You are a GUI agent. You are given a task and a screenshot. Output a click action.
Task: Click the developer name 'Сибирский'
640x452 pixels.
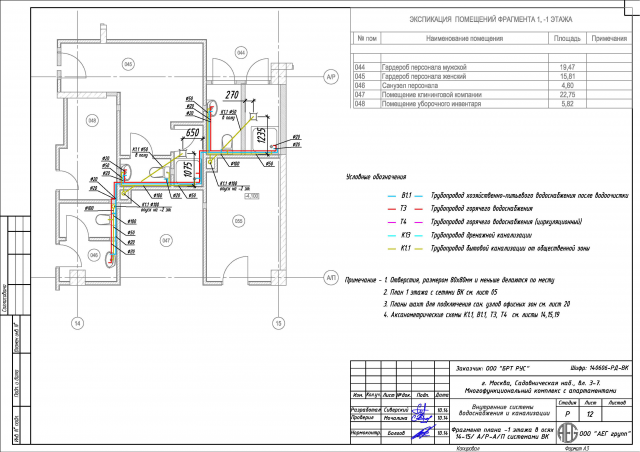point(396,410)
